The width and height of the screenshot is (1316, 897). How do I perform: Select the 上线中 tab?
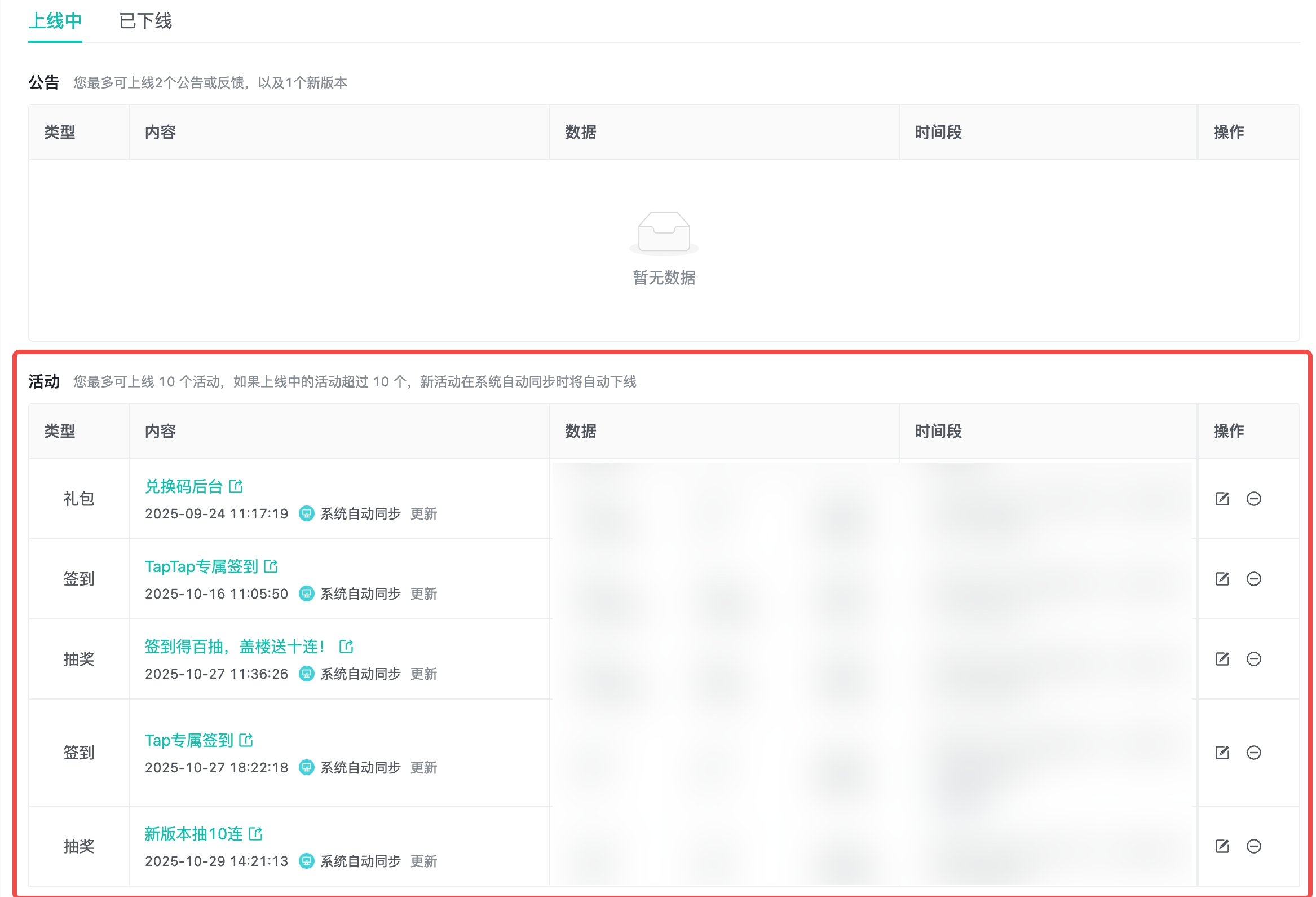[55, 21]
